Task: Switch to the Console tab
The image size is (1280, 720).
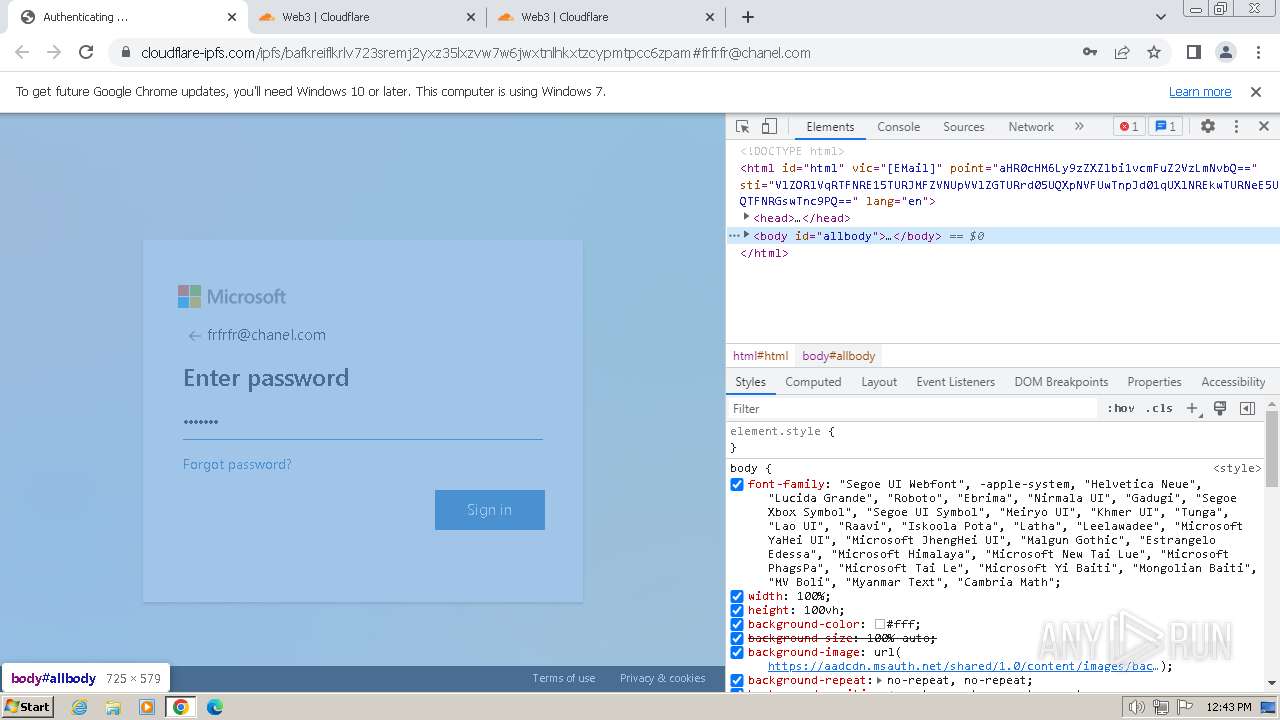Action: (x=898, y=127)
